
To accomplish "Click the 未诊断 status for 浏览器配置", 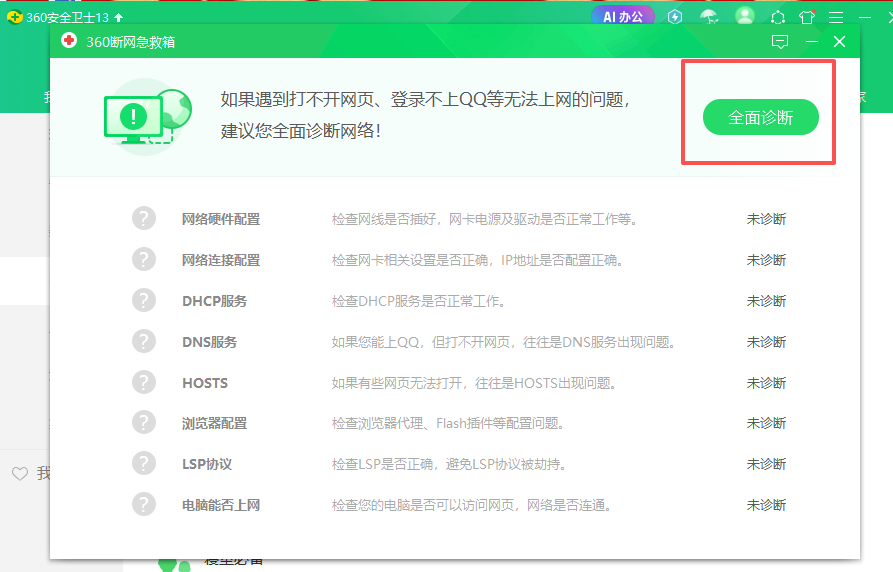I will pyautogui.click(x=766, y=424).
